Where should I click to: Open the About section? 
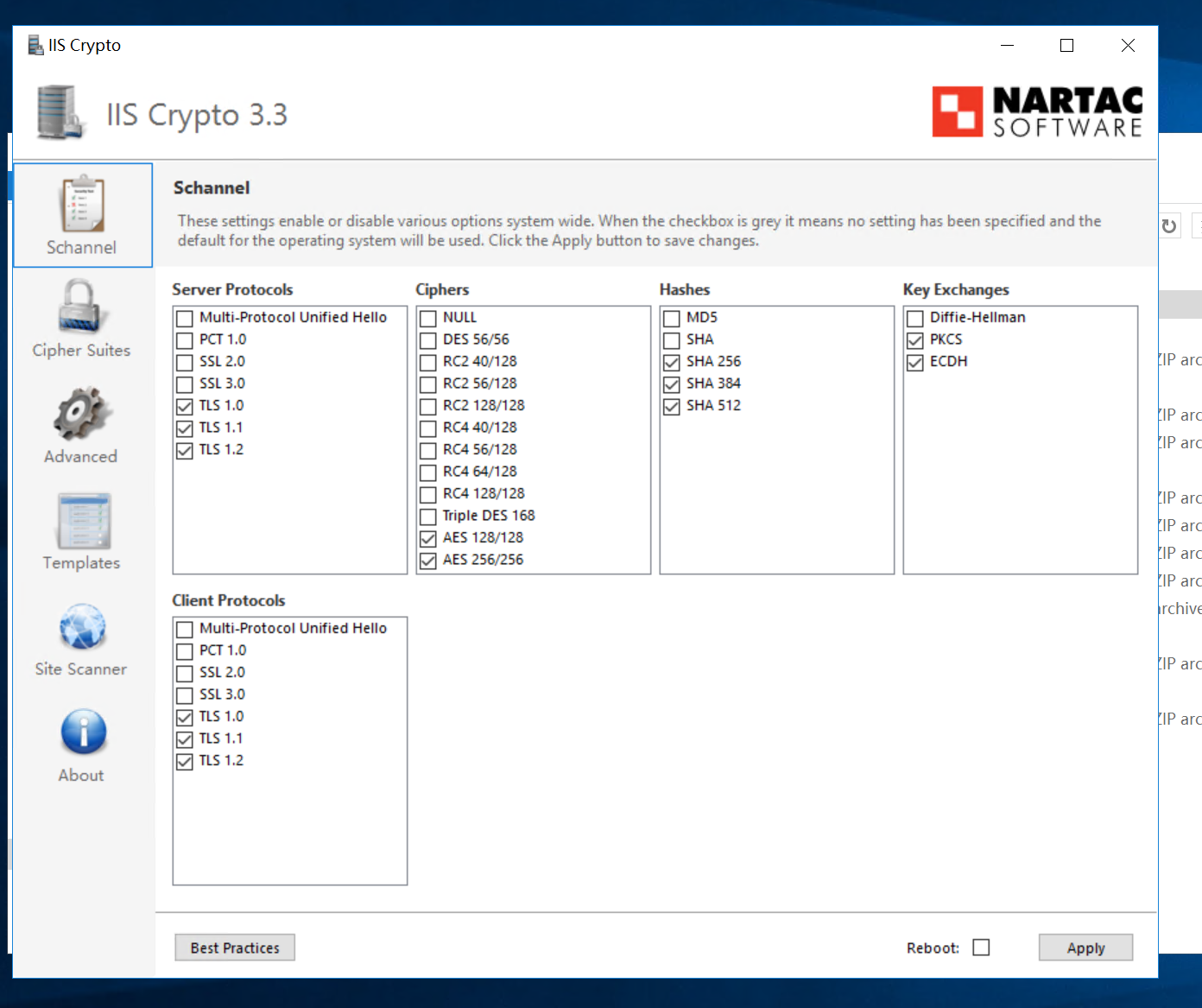(81, 743)
